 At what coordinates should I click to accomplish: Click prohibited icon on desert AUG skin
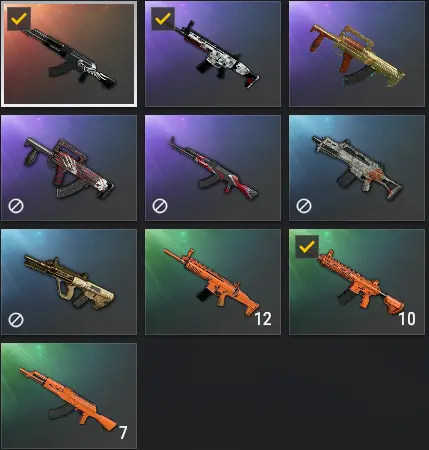point(16,320)
